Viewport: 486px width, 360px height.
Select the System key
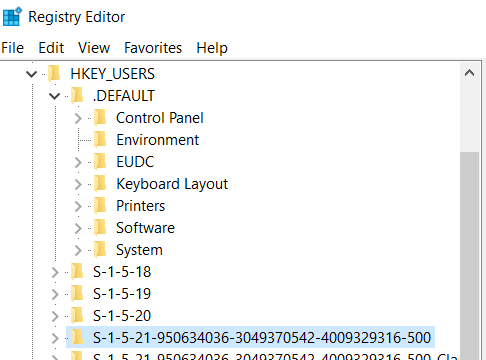pyautogui.click(x=139, y=250)
